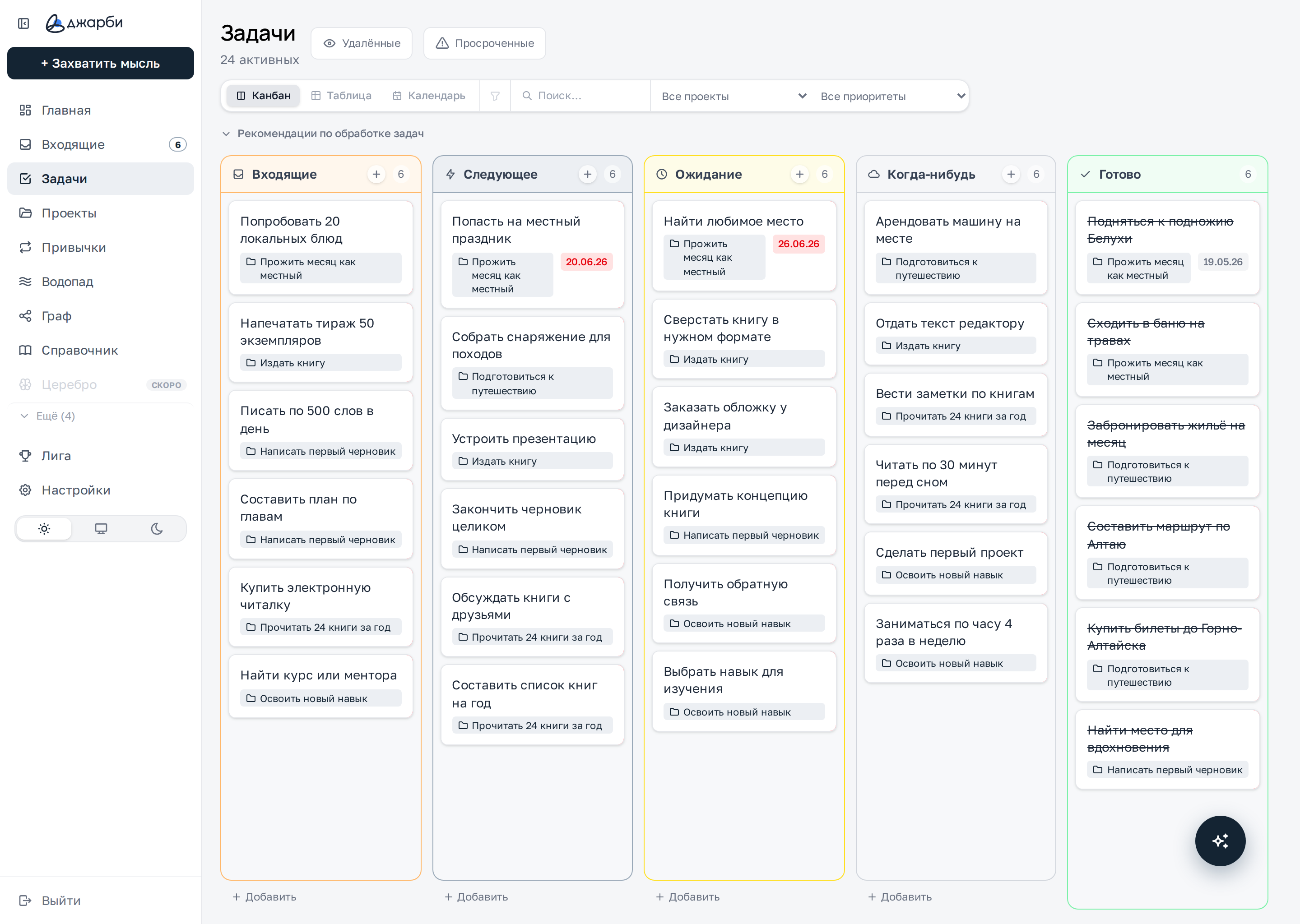
Task: Click the Главная dashboard icon in sidebar
Action: [x=25, y=110]
